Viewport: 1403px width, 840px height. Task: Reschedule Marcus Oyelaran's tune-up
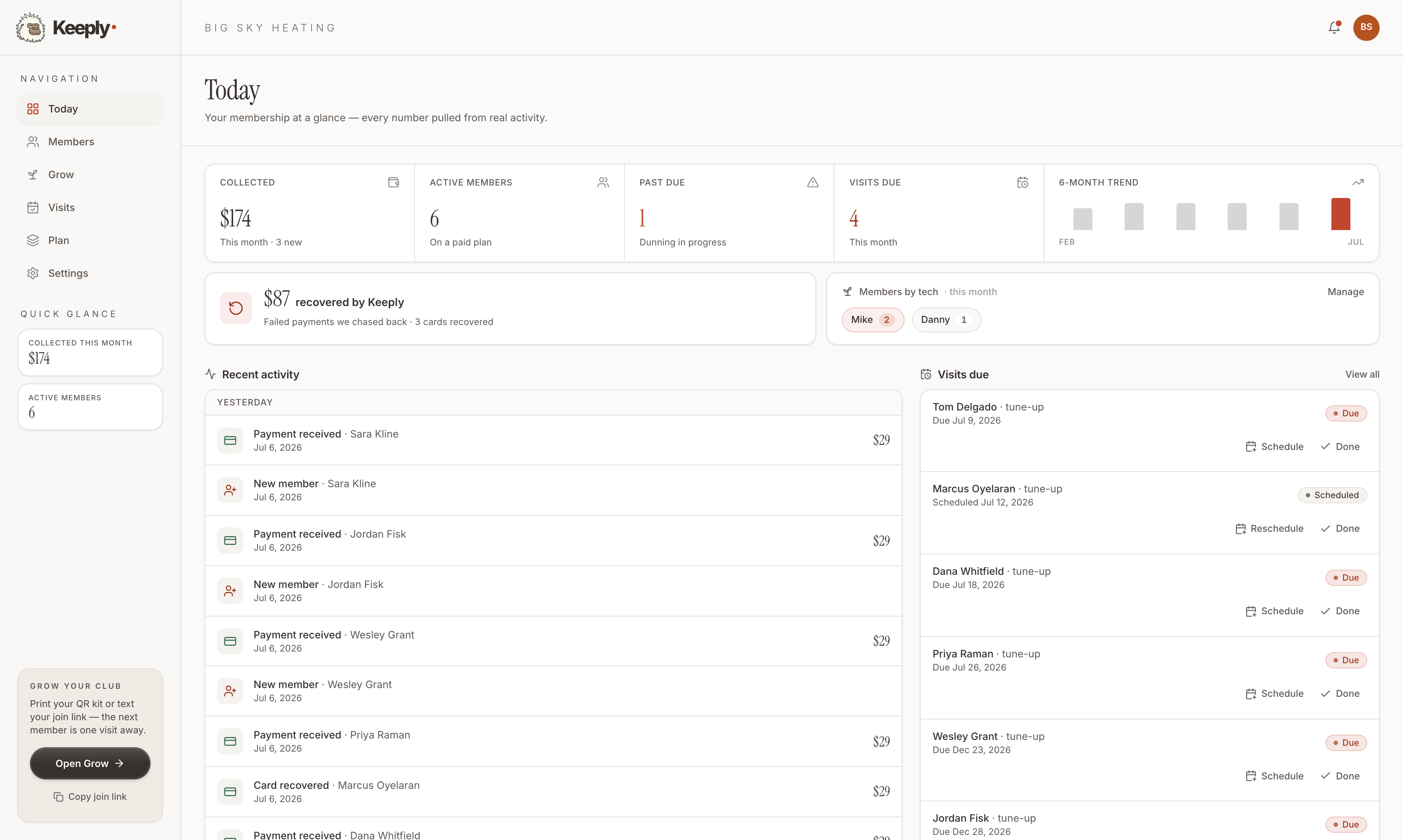tap(1269, 529)
